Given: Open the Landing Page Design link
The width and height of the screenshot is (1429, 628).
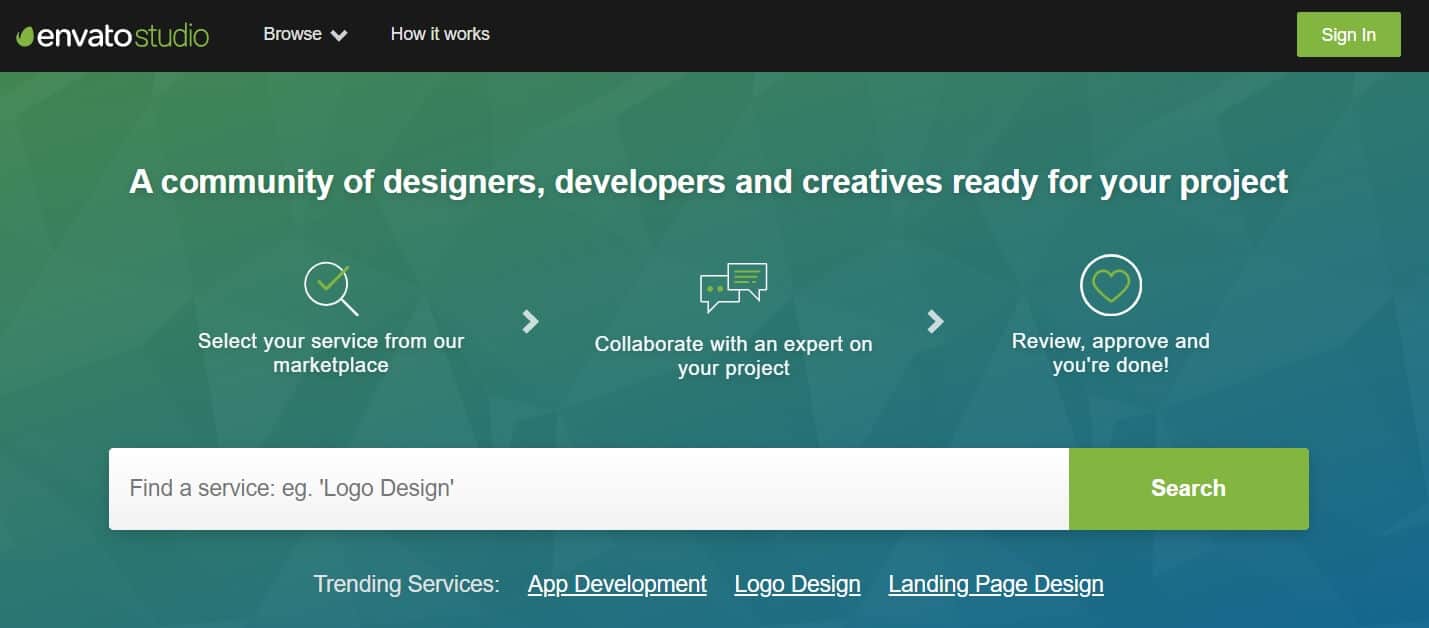Looking at the screenshot, I should (x=996, y=584).
